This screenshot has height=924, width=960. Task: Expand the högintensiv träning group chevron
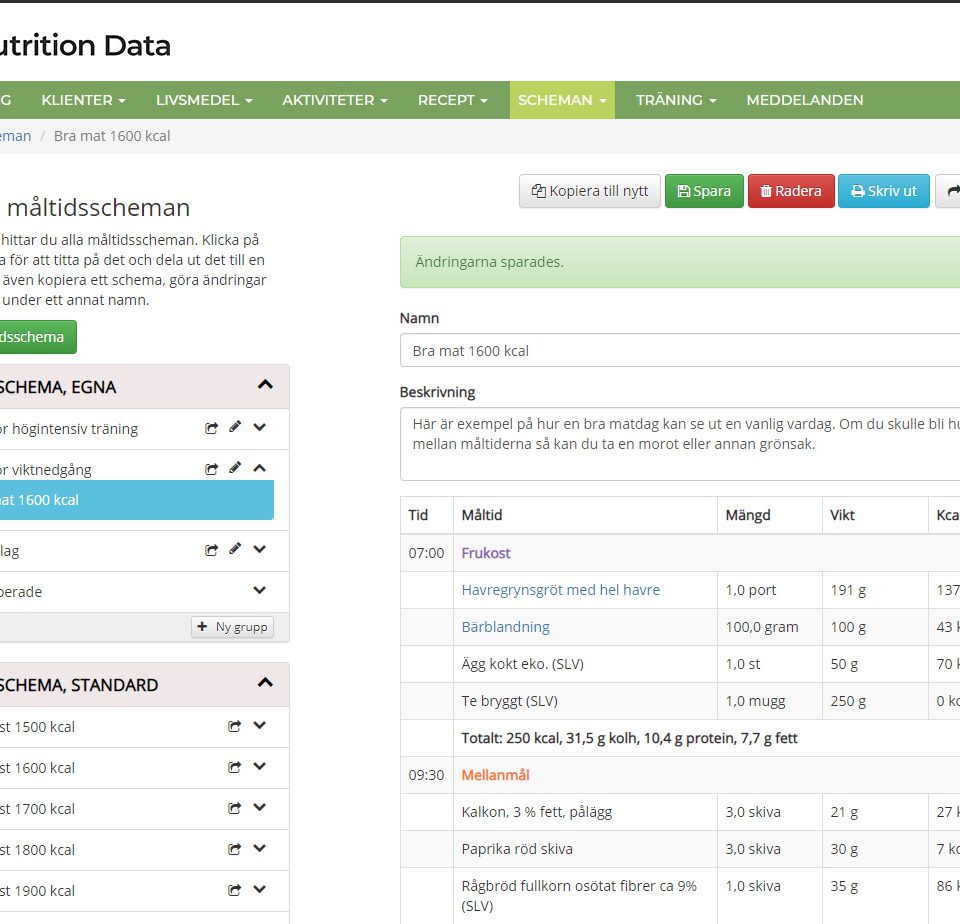coord(260,428)
